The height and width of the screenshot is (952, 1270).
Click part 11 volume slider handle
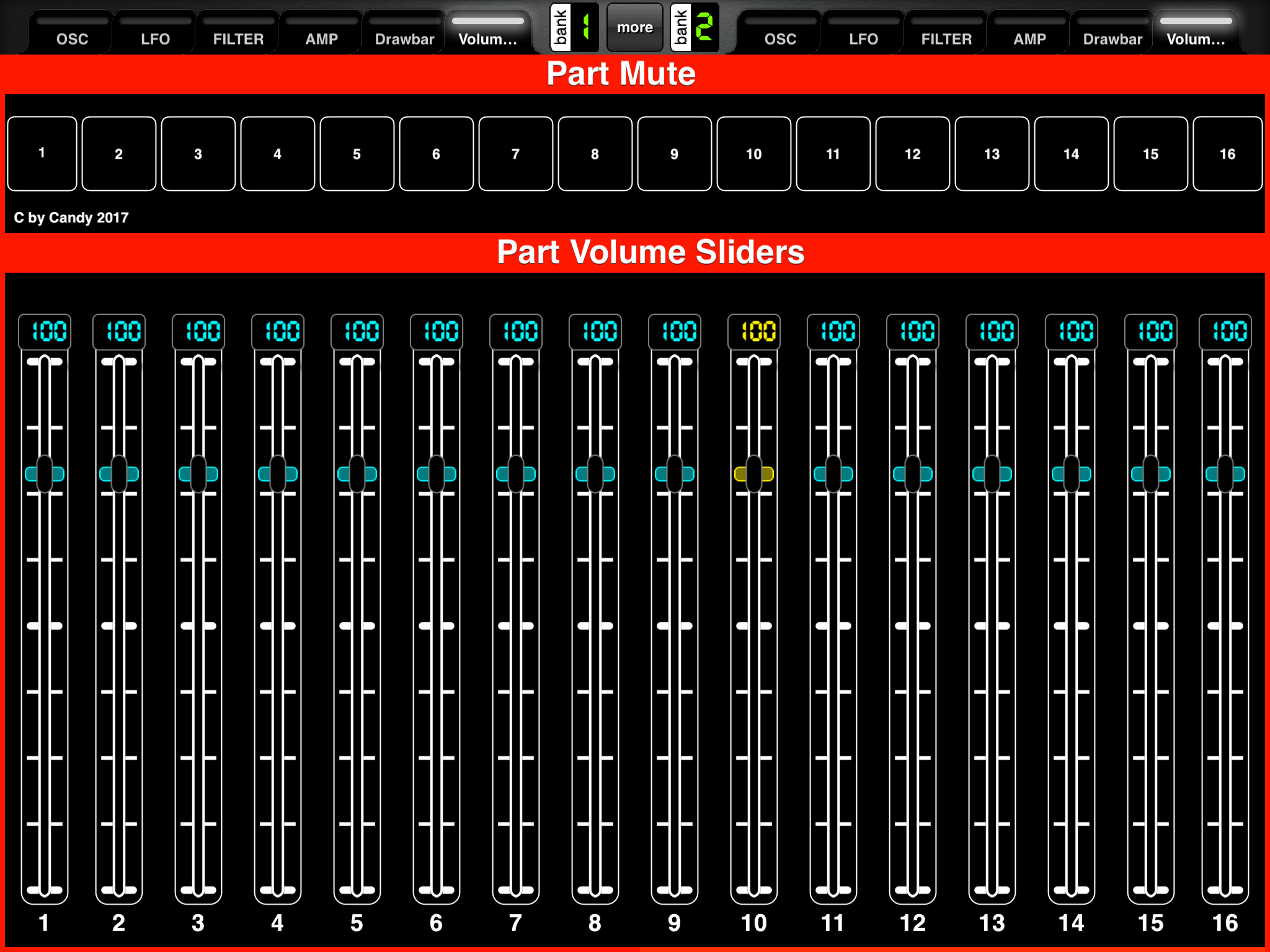833,474
